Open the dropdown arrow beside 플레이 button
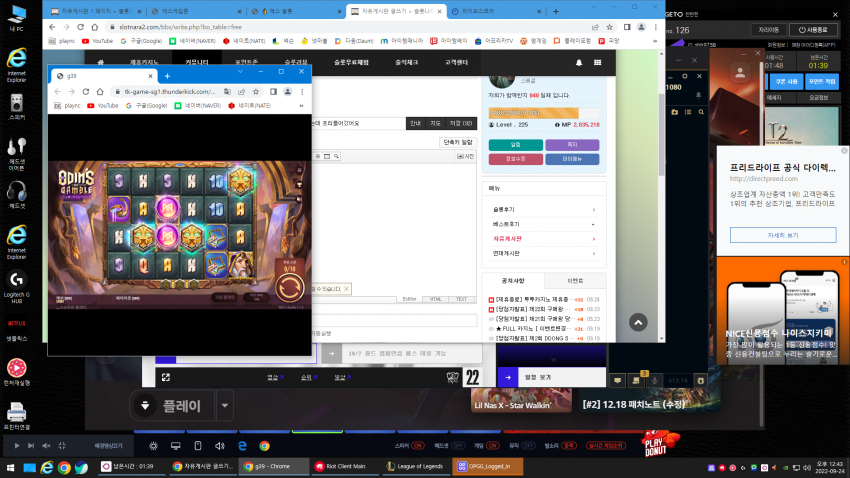The image size is (850, 478). tap(225, 405)
